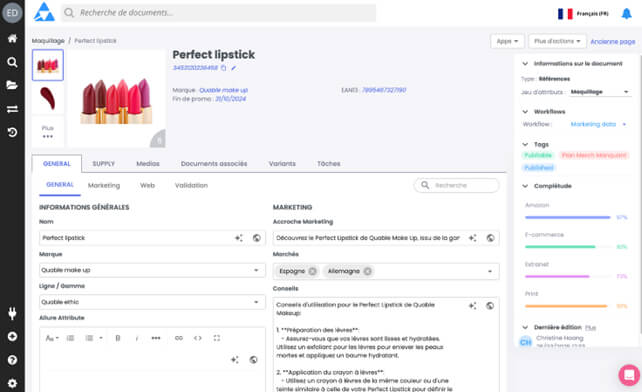The height and width of the screenshot is (392, 642).
Task: Open the home icon in left sidebar
Action: (12, 39)
